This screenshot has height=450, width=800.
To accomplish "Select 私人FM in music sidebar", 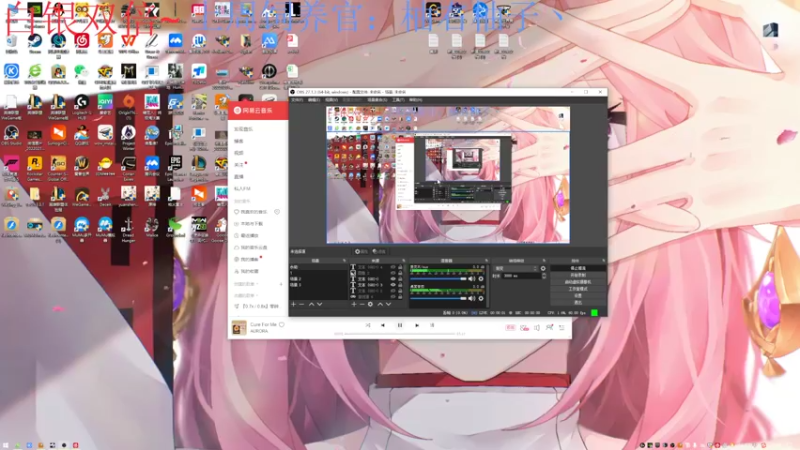I will (x=242, y=188).
